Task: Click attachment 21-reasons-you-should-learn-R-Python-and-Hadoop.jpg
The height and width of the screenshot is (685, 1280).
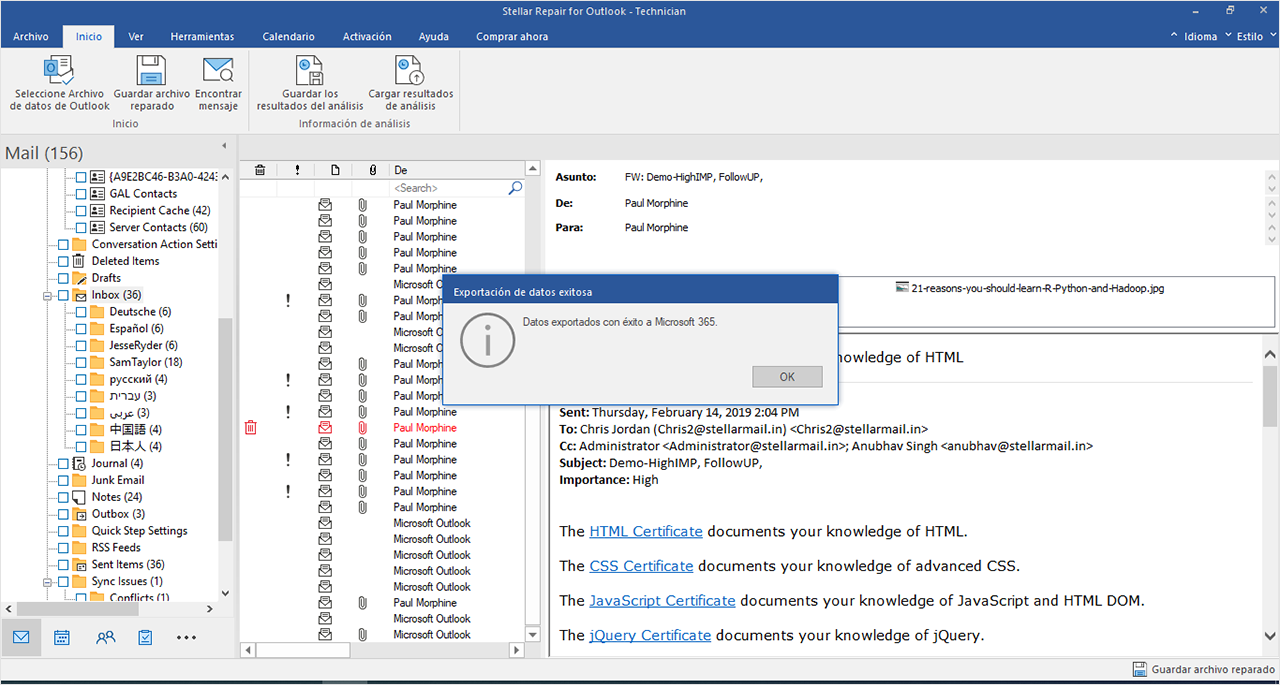Action: tap(1030, 288)
